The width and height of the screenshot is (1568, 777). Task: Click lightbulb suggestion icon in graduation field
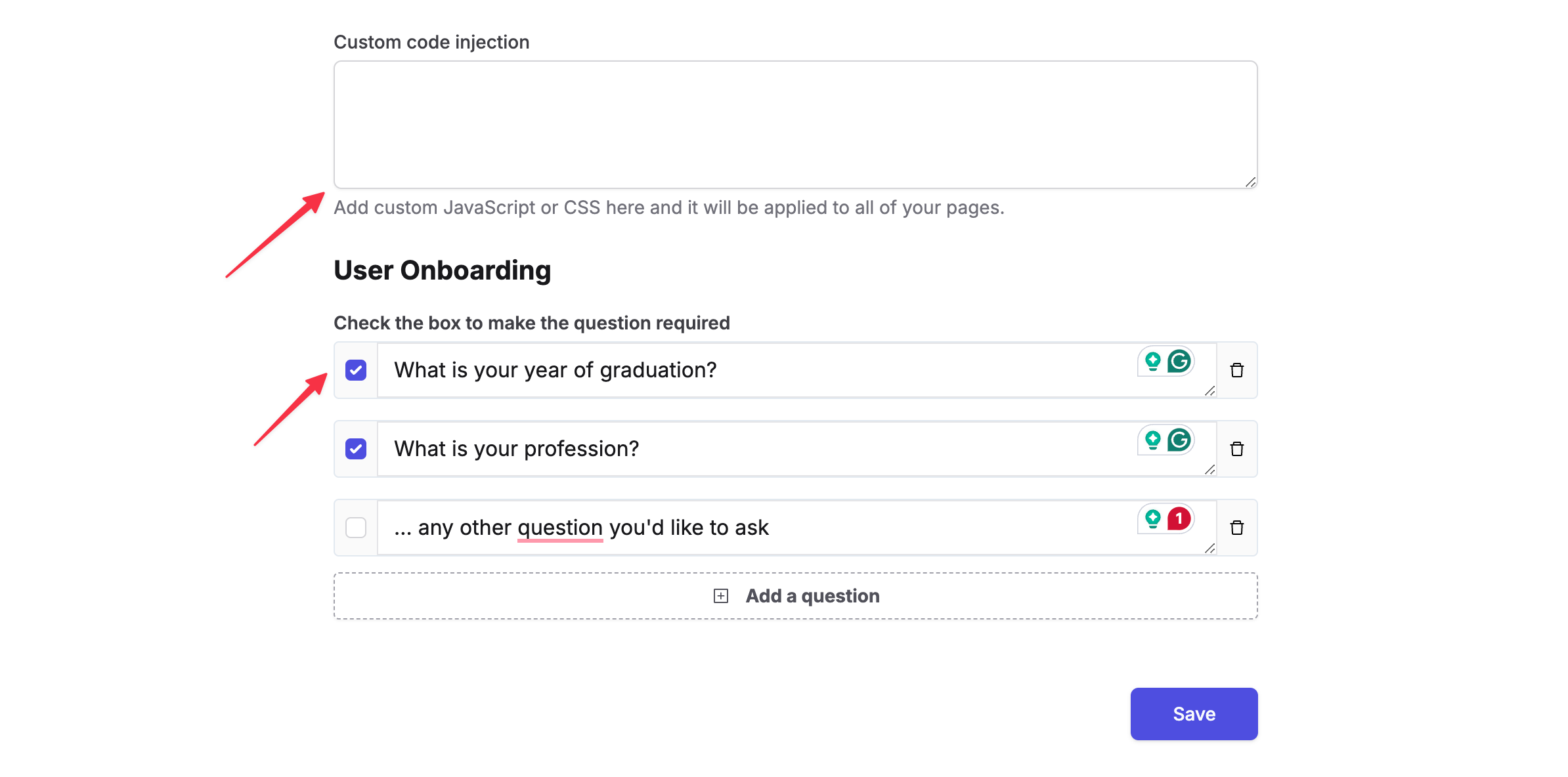tap(1152, 361)
